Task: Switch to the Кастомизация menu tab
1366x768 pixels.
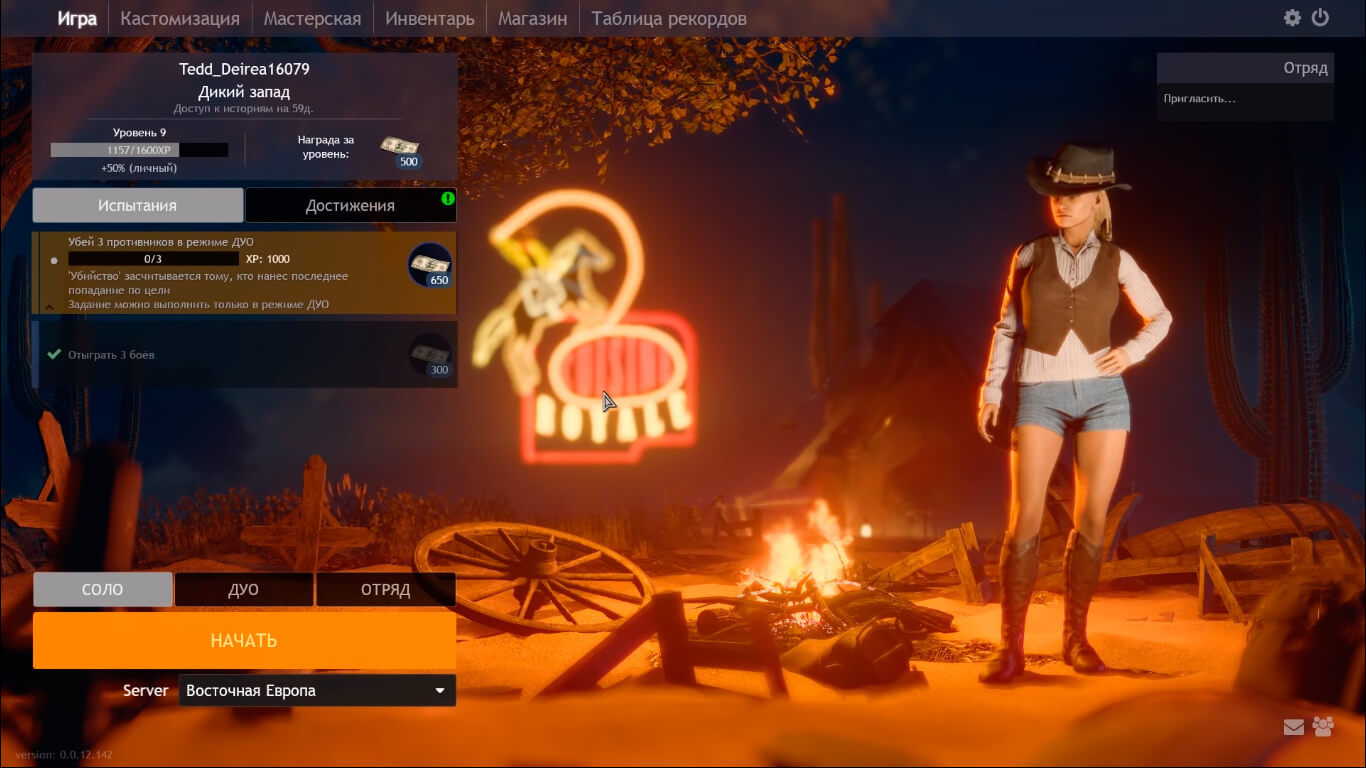Action: 180,18
